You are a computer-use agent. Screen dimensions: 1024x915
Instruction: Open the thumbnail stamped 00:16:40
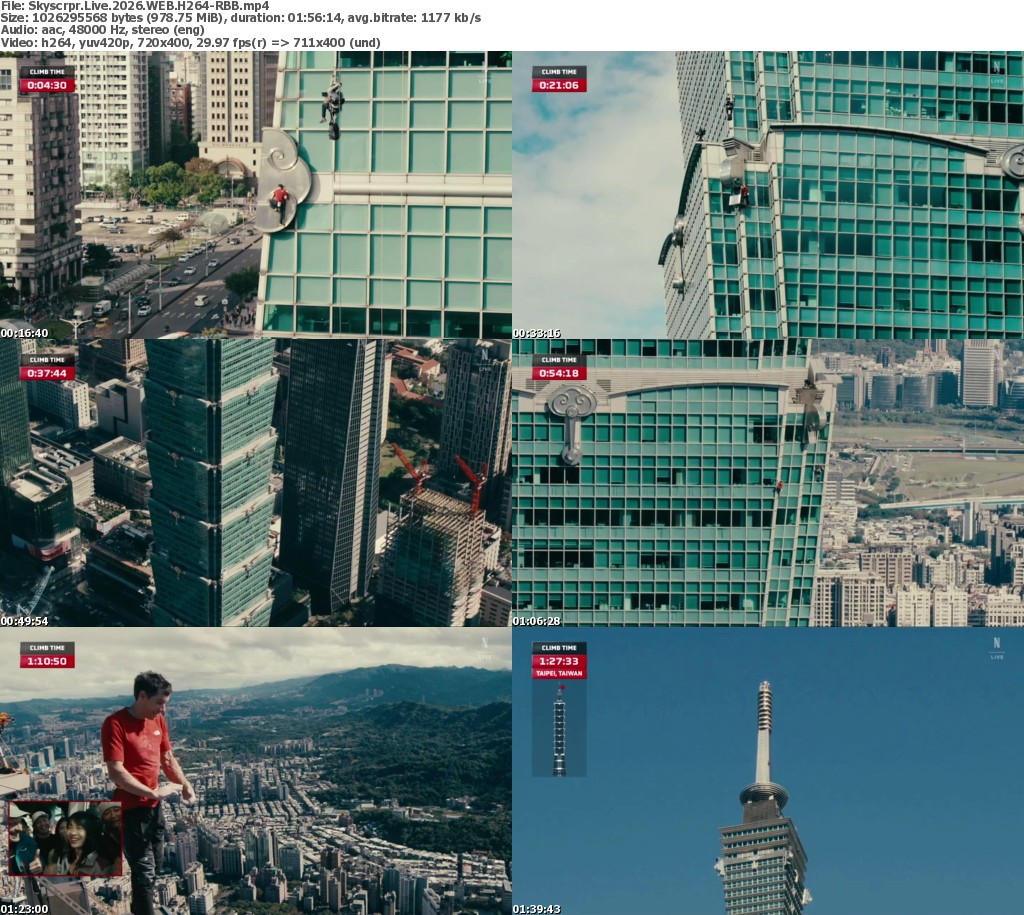(x=256, y=195)
